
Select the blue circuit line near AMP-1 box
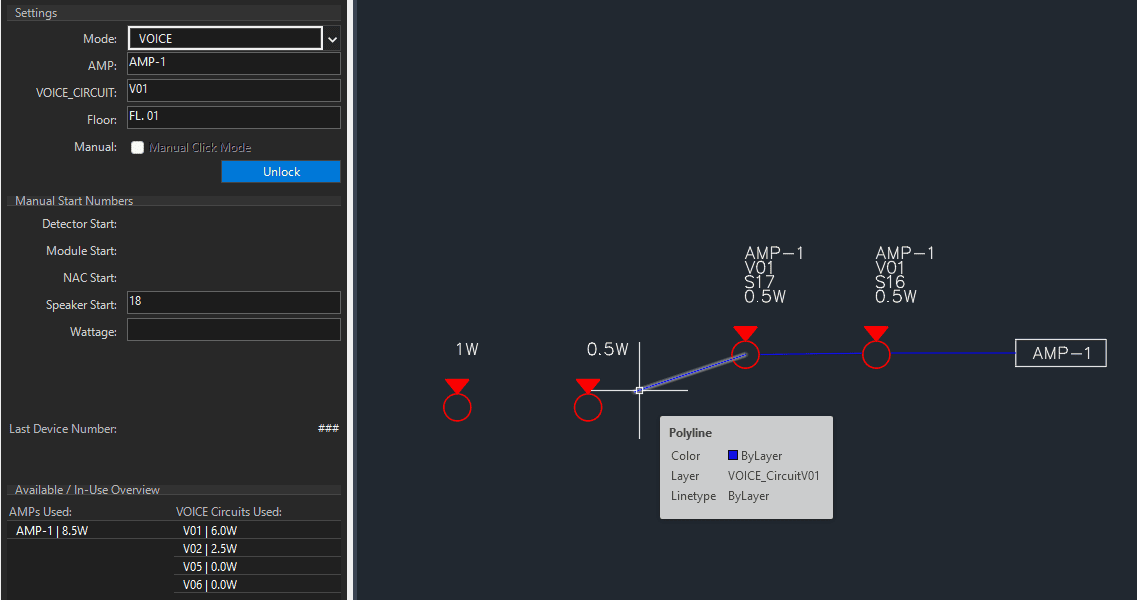955,353
